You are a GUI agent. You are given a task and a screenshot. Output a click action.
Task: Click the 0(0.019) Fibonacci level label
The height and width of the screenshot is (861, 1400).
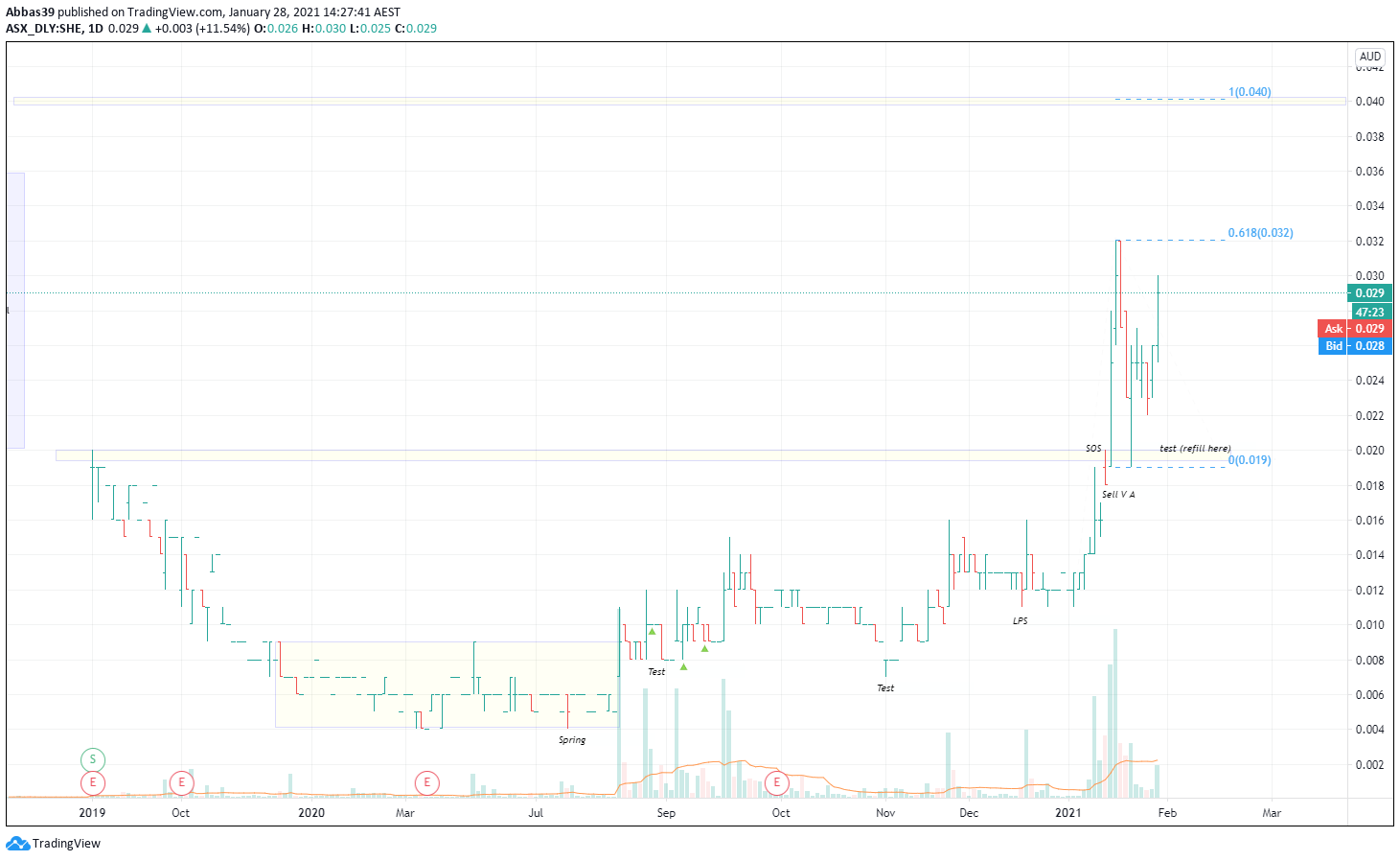tap(1250, 460)
